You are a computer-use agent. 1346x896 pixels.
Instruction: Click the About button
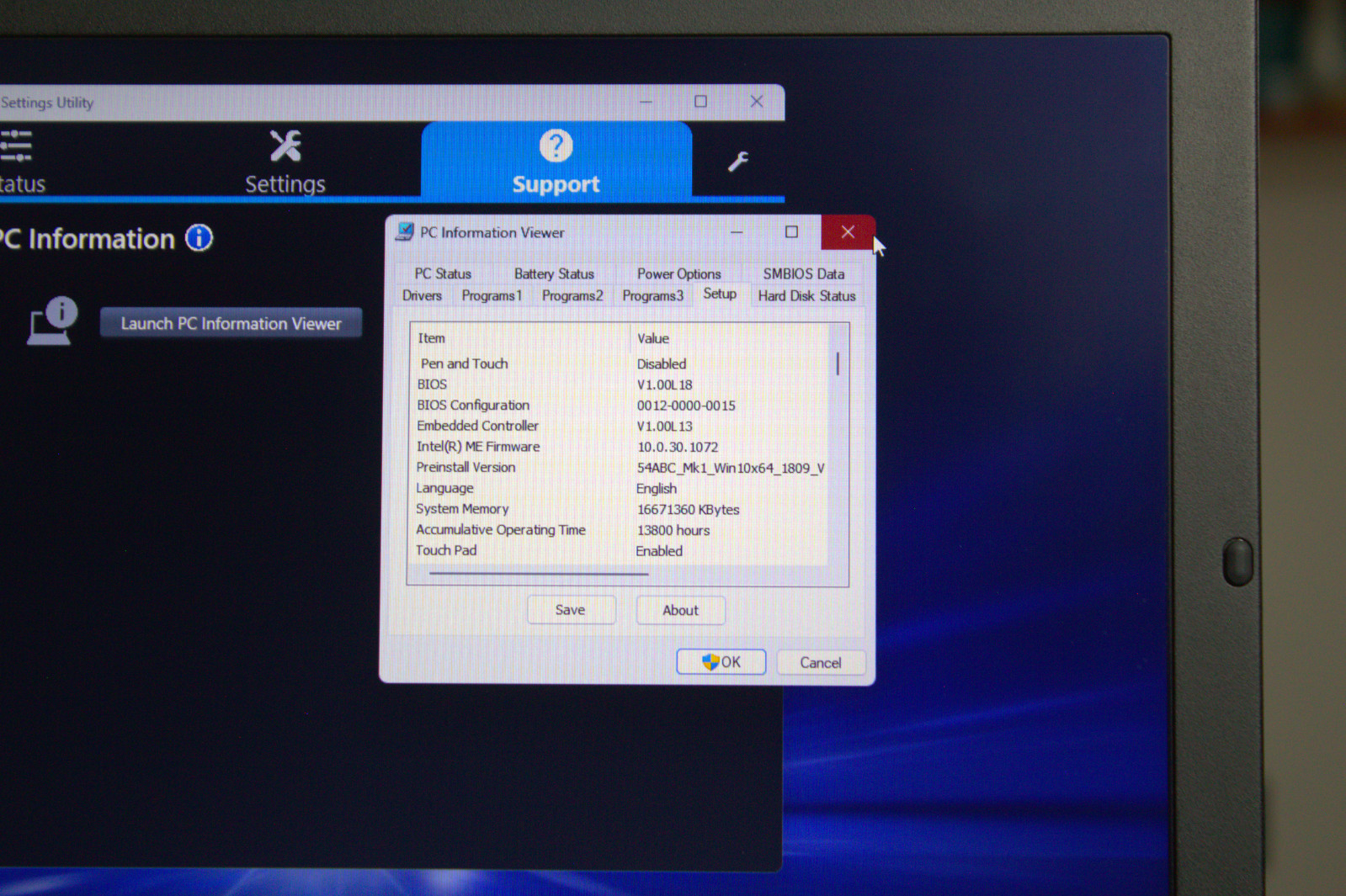680,610
